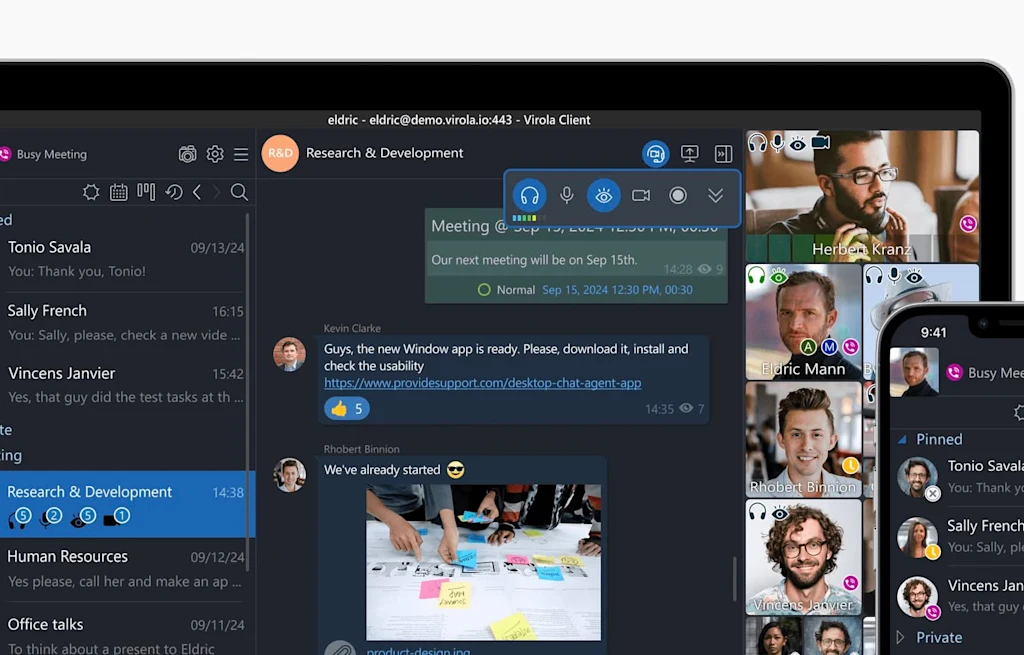Click the paperclip attachment icon by product-design.jpg
Image resolution: width=1024 pixels, height=655 pixels.
pos(340,649)
